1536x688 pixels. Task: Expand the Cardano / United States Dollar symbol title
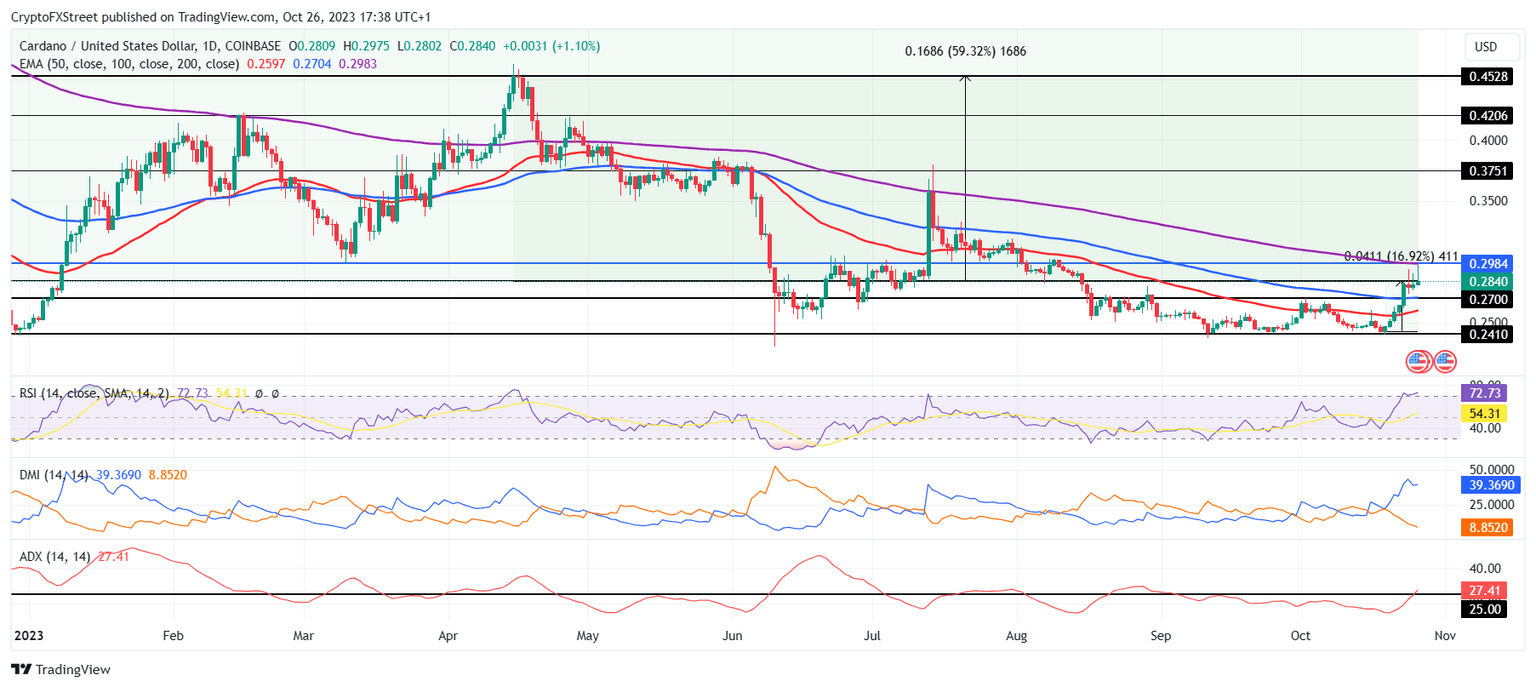pyautogui.click(x=110, y=45)
